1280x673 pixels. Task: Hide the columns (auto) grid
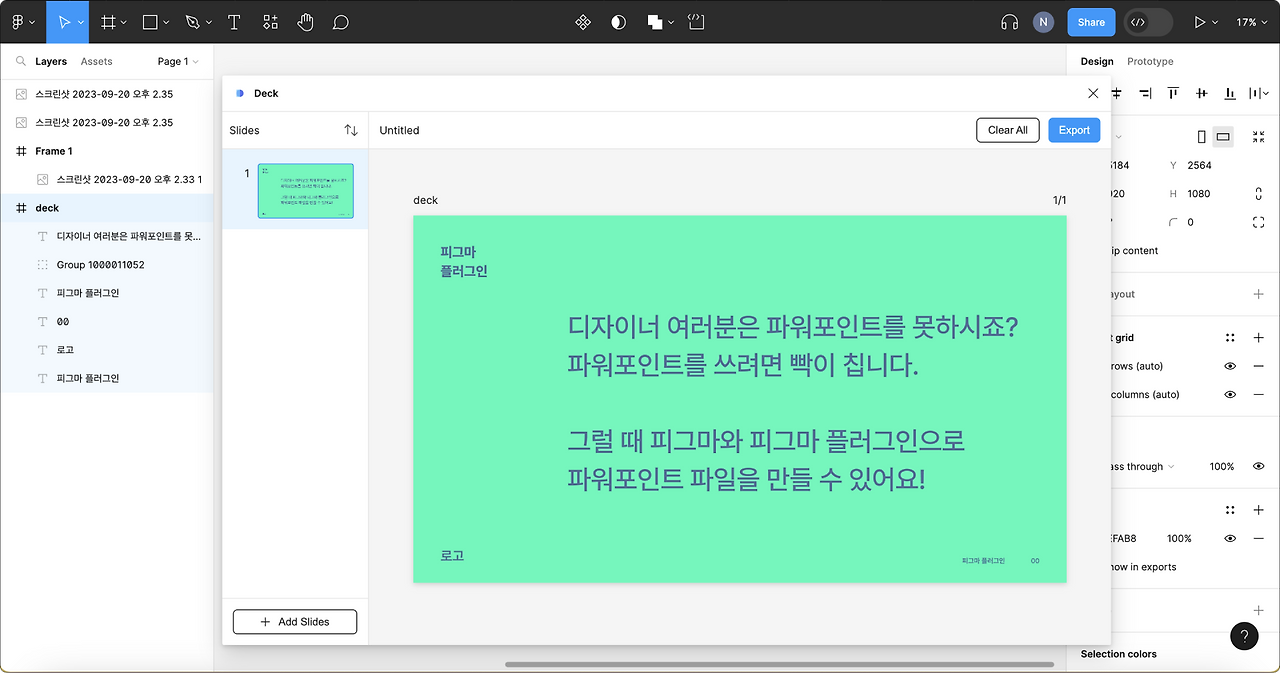pos(1230,394)
